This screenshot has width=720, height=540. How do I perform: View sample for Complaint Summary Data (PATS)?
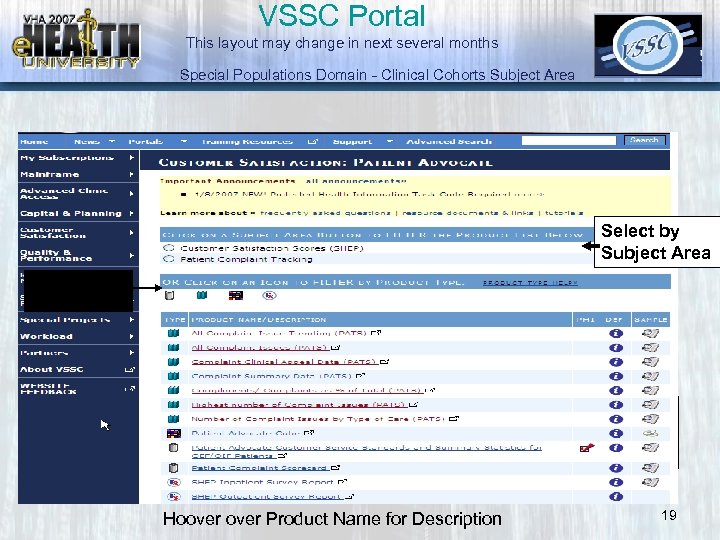pyautogui.click(x=650, y=376)
